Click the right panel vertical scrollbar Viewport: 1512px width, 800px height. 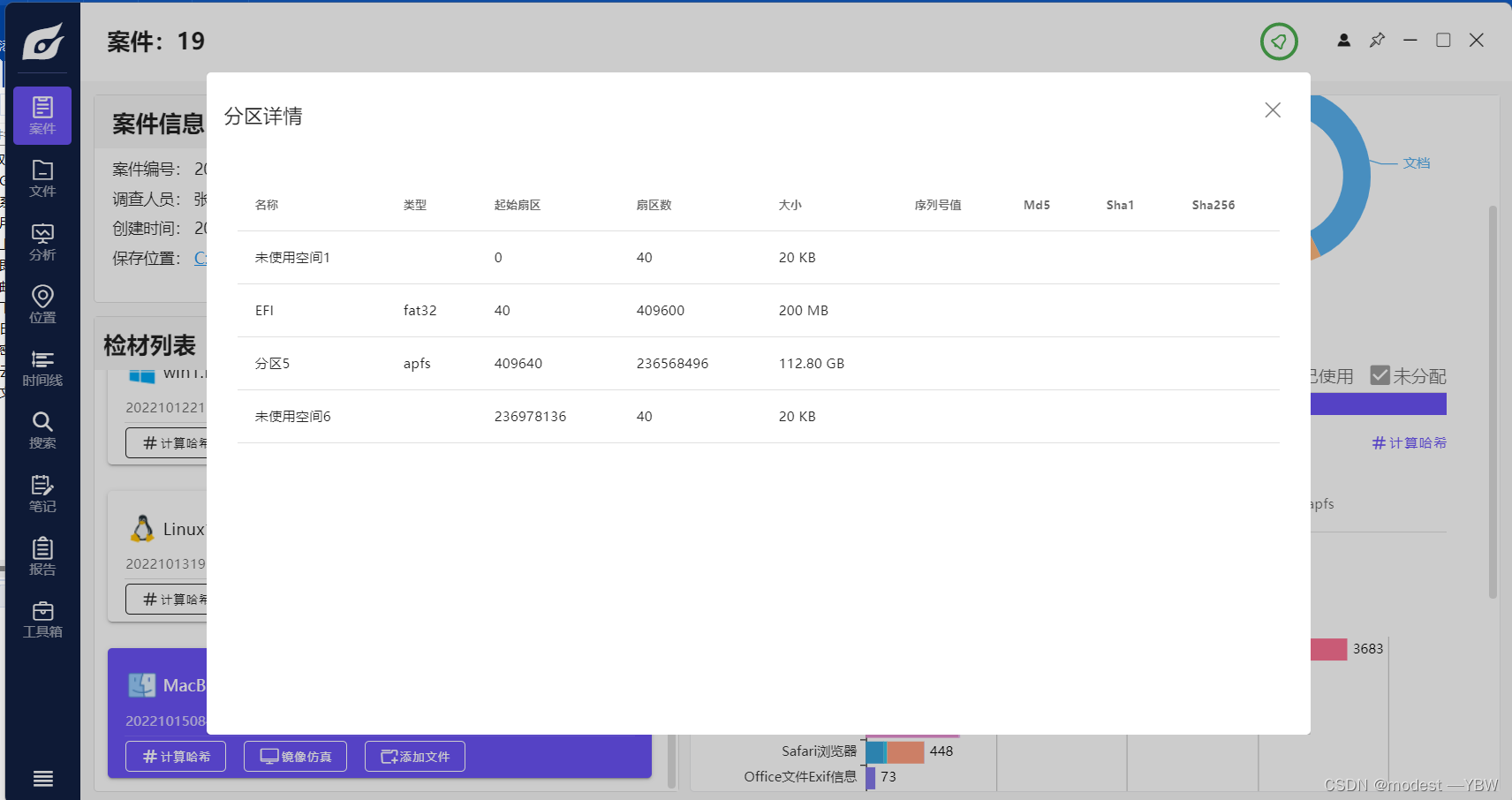tap(1493, 402)
